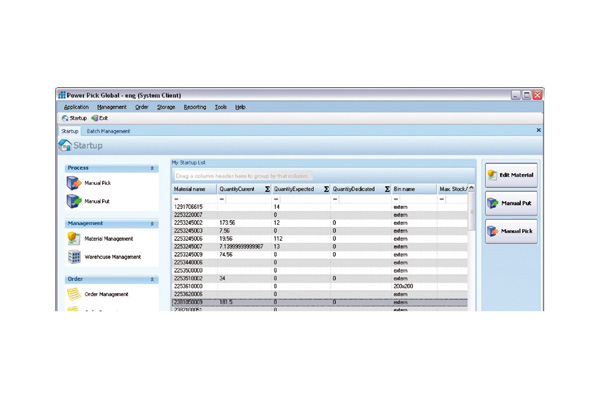Collapse the Management panel section
600x400 pixels.
152,224
